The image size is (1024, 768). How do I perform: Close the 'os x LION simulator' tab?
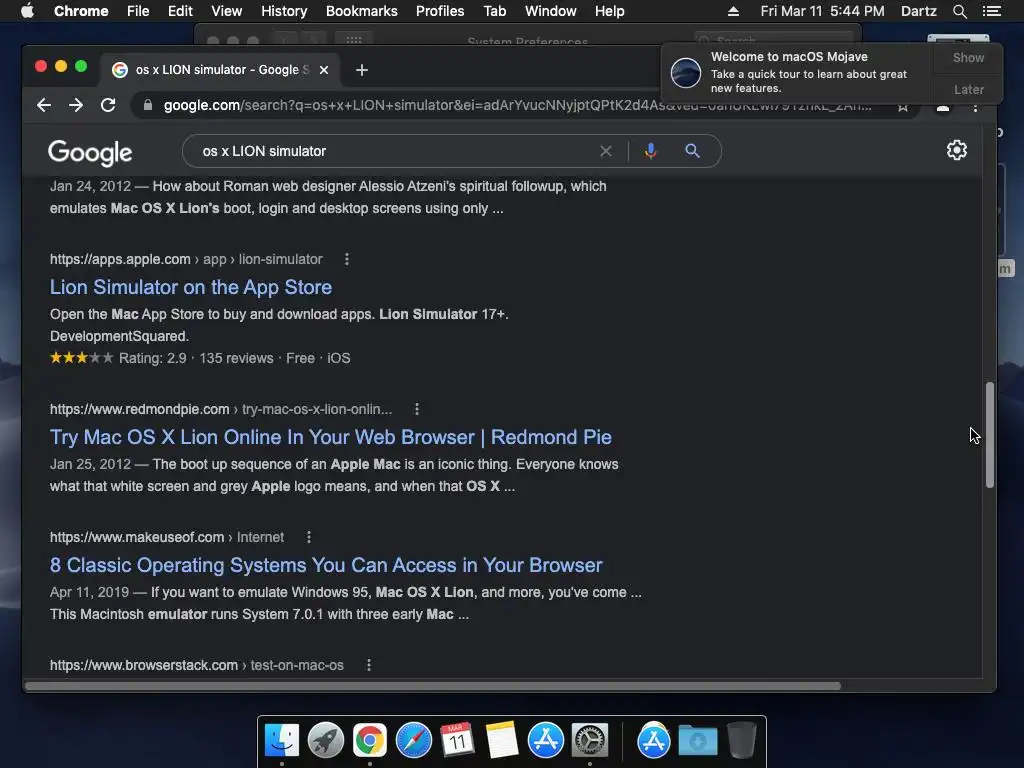[324, 70]
